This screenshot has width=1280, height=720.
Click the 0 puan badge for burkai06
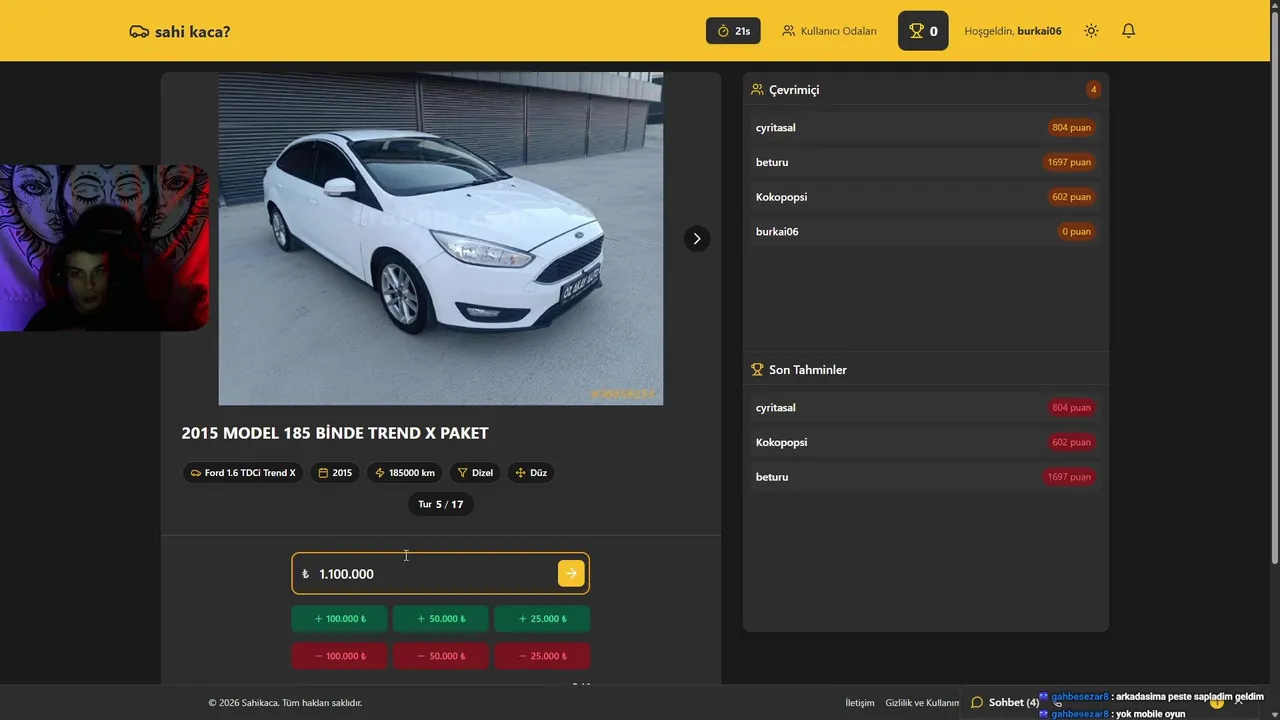pyautogui.click(x=1076, y=232)
